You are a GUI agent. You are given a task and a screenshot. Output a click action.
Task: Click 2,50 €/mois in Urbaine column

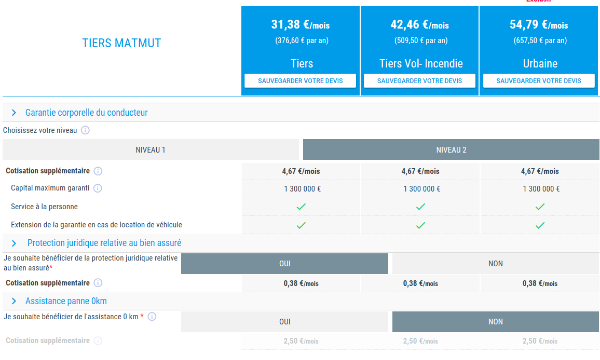(540, 341)
